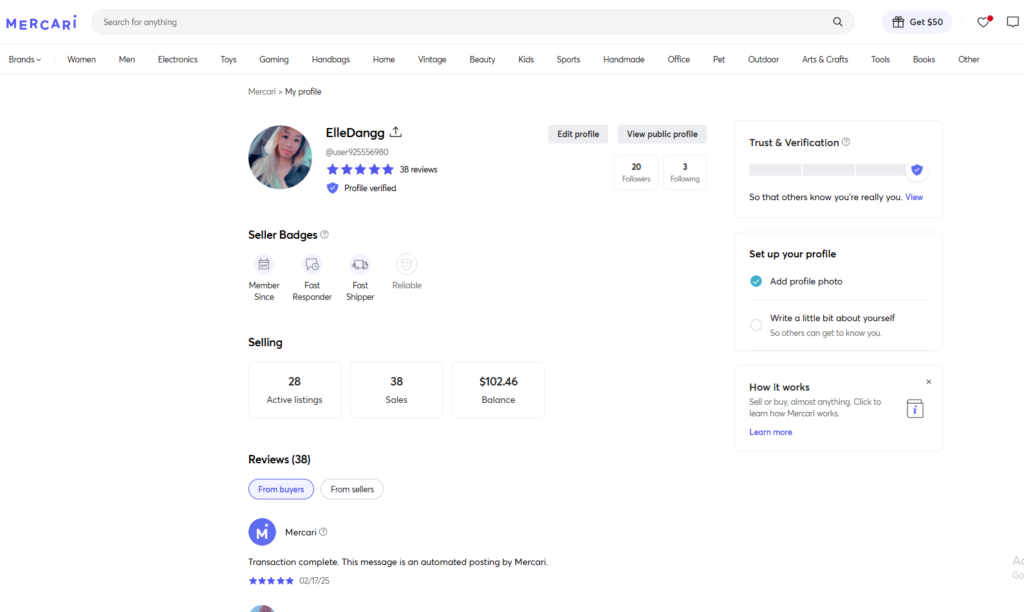Open the 38 Sales card
The width and height of the screenshot is (1024, 612).
[396, 390]
